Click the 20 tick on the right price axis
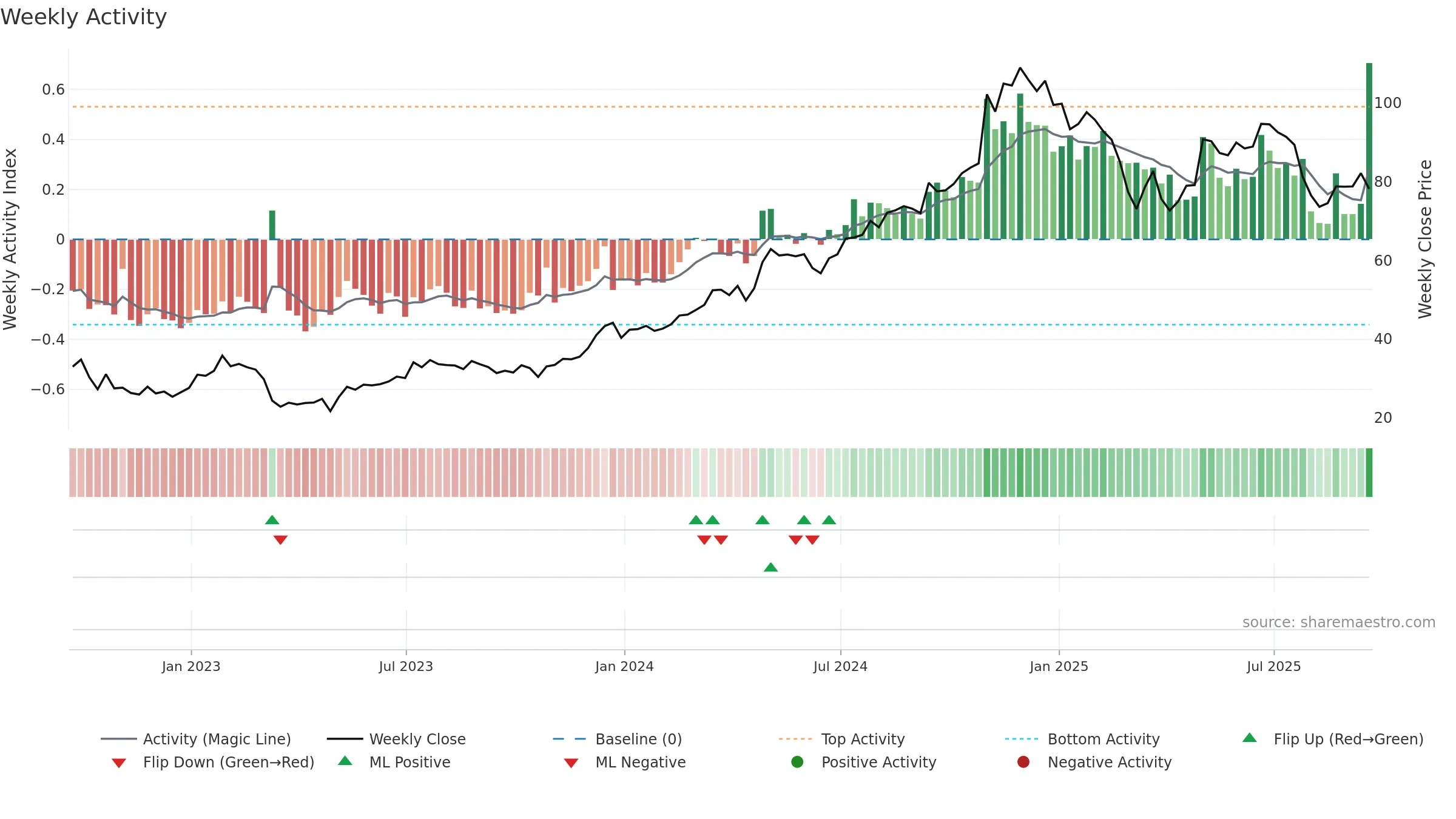 pyautogui.click(x=1383, y=418)
